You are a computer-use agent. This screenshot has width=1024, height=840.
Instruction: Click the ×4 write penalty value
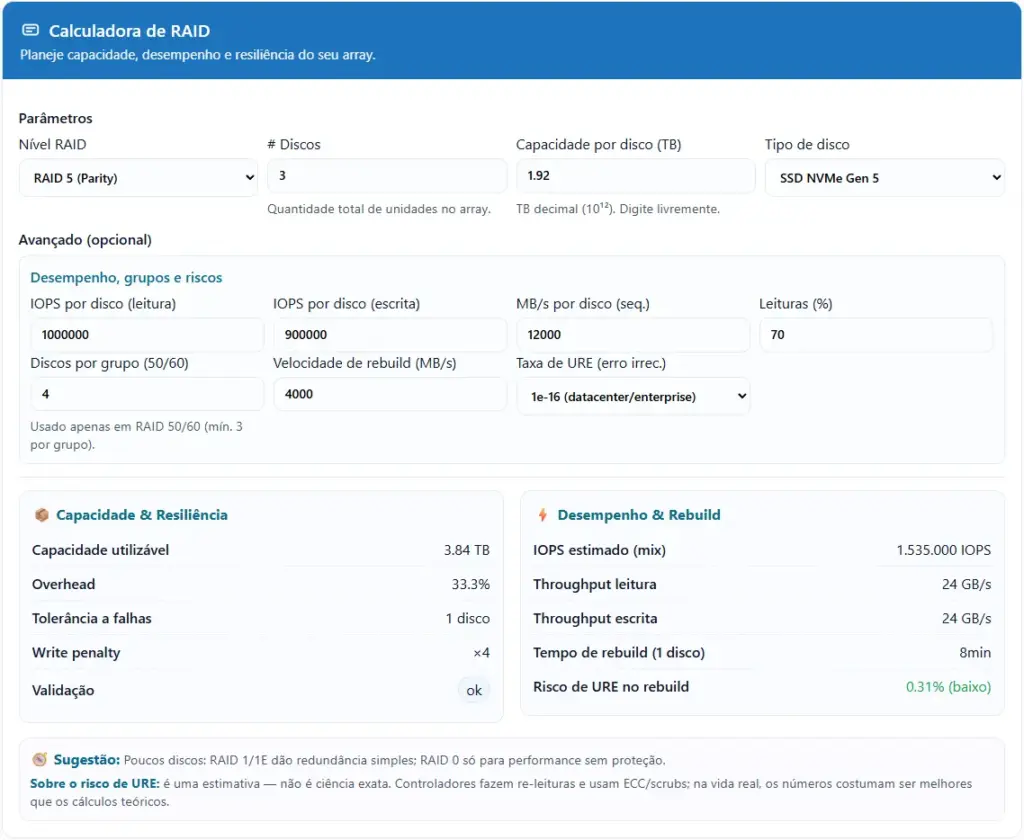(x=481, y=653)
